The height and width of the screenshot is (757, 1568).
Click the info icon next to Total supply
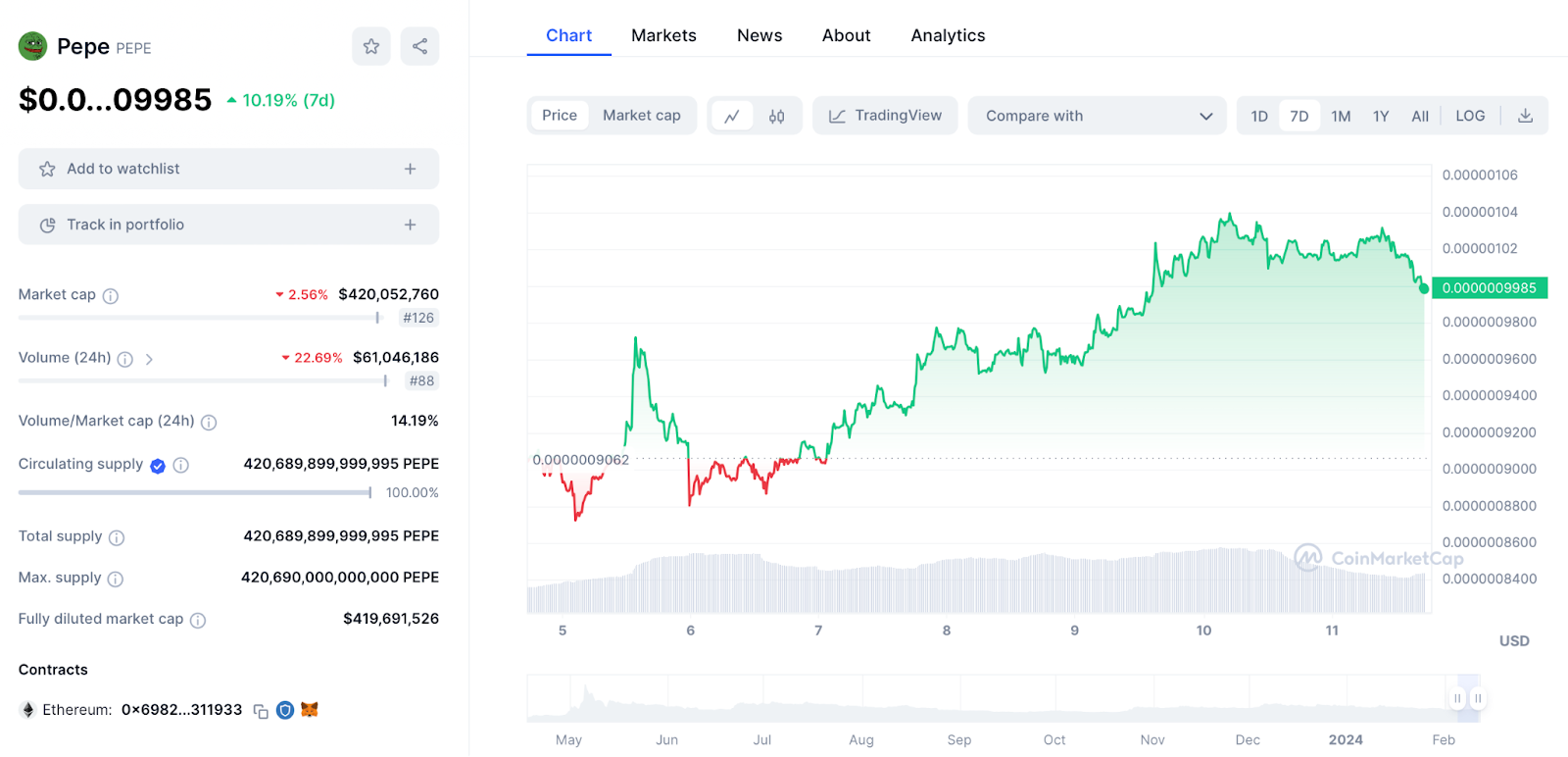click(x=117, y=538)
